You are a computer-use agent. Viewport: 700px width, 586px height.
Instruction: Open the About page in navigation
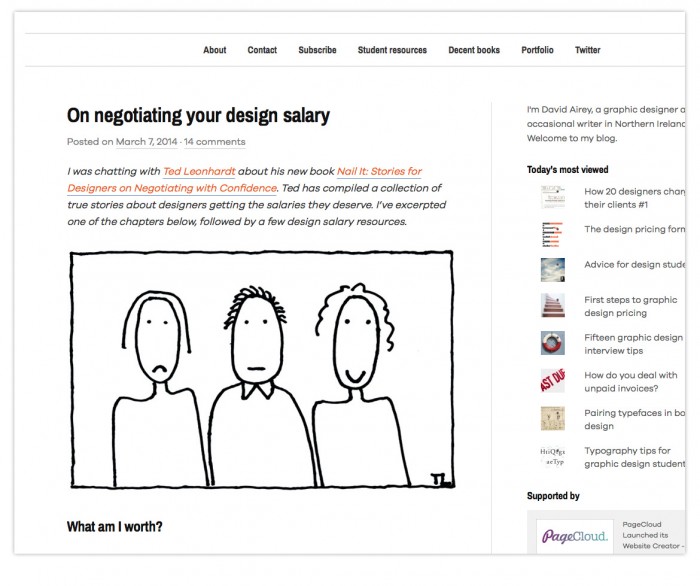point(215,50)
